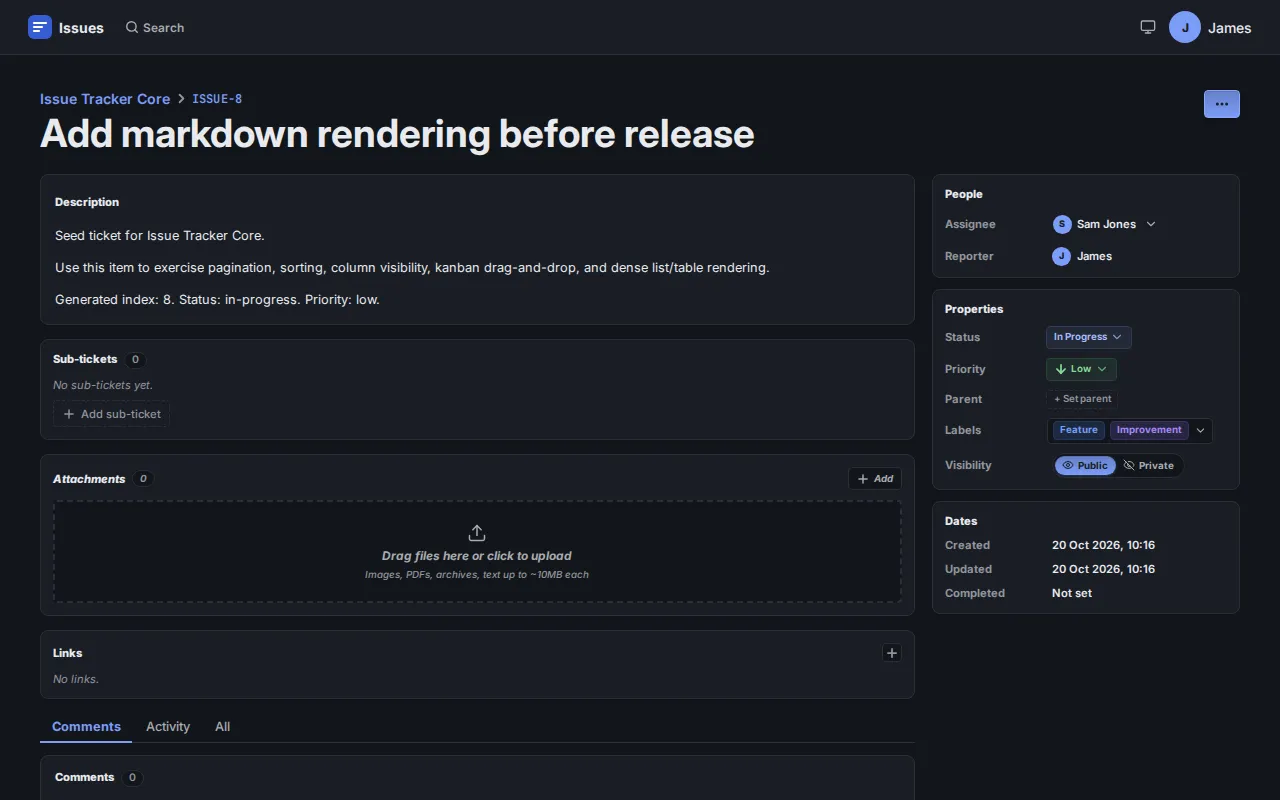1280x800 pixels.
Task: Click the Attachments count badge
Action: [143, 479]
